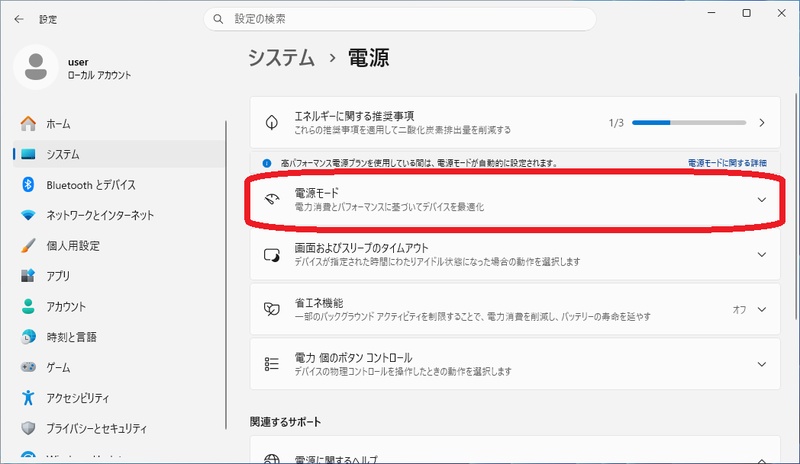The width and height of the screenshot is (800, 464).
Task: Open ホーム in the sidebar
Action: [x=118, y=124]
